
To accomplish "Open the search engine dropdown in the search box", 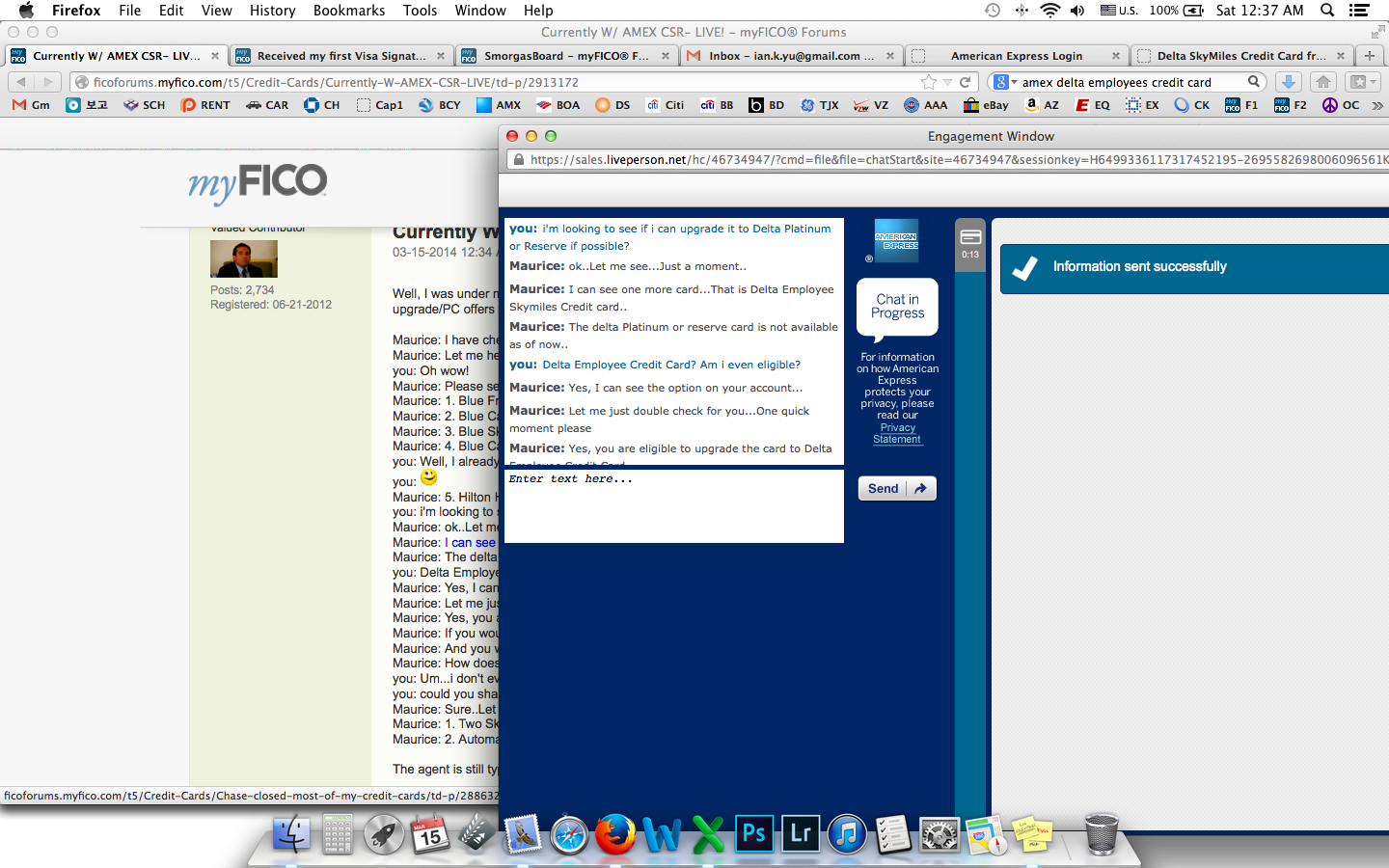I will [1006, 82].
